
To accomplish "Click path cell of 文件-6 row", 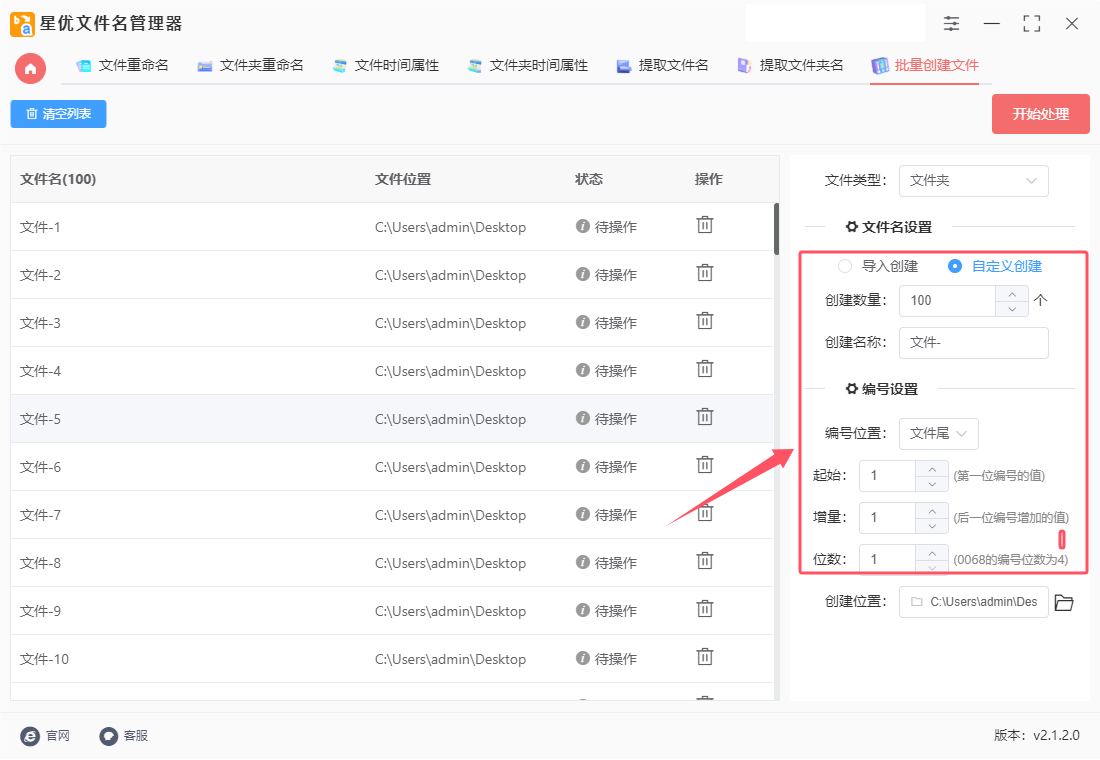I will coord(450,467).
